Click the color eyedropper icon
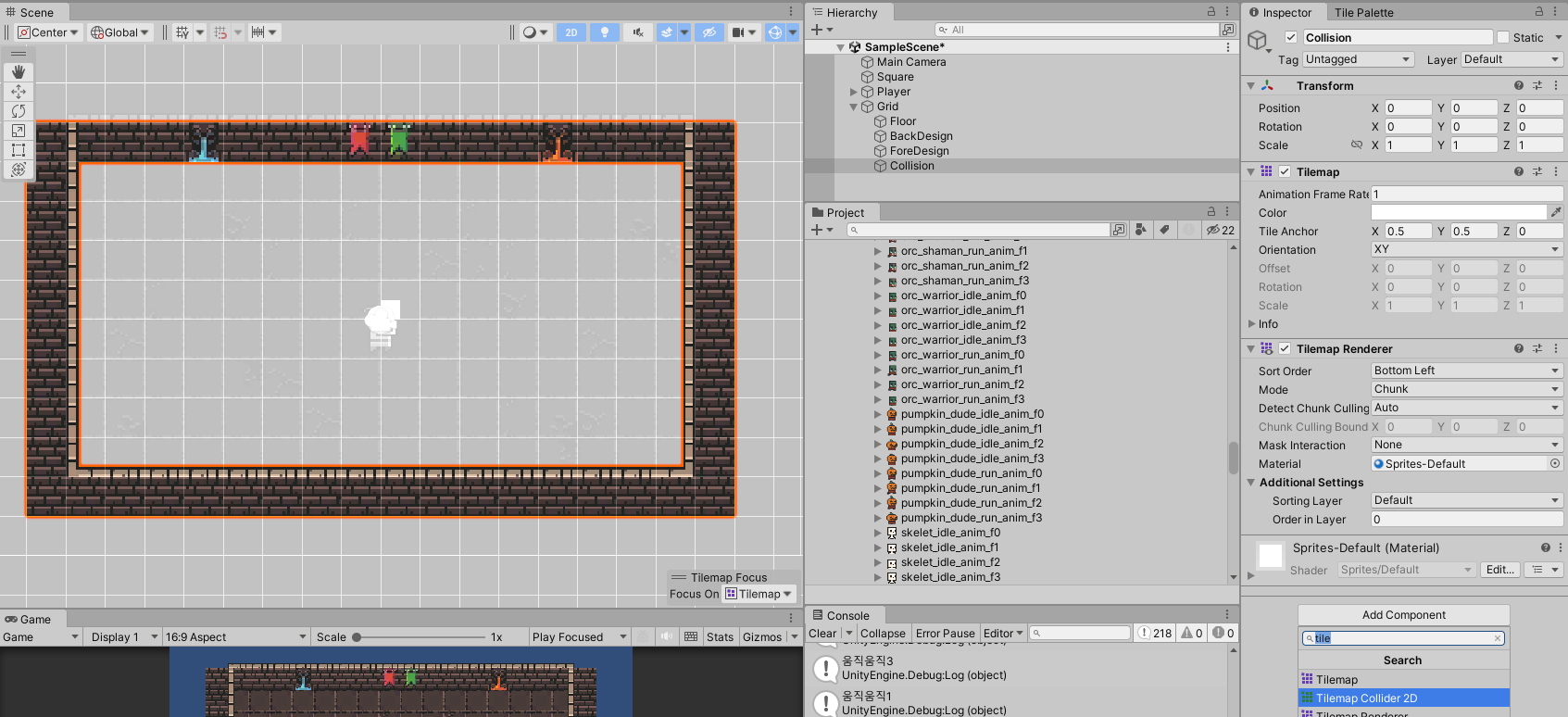 (1556, 212)
